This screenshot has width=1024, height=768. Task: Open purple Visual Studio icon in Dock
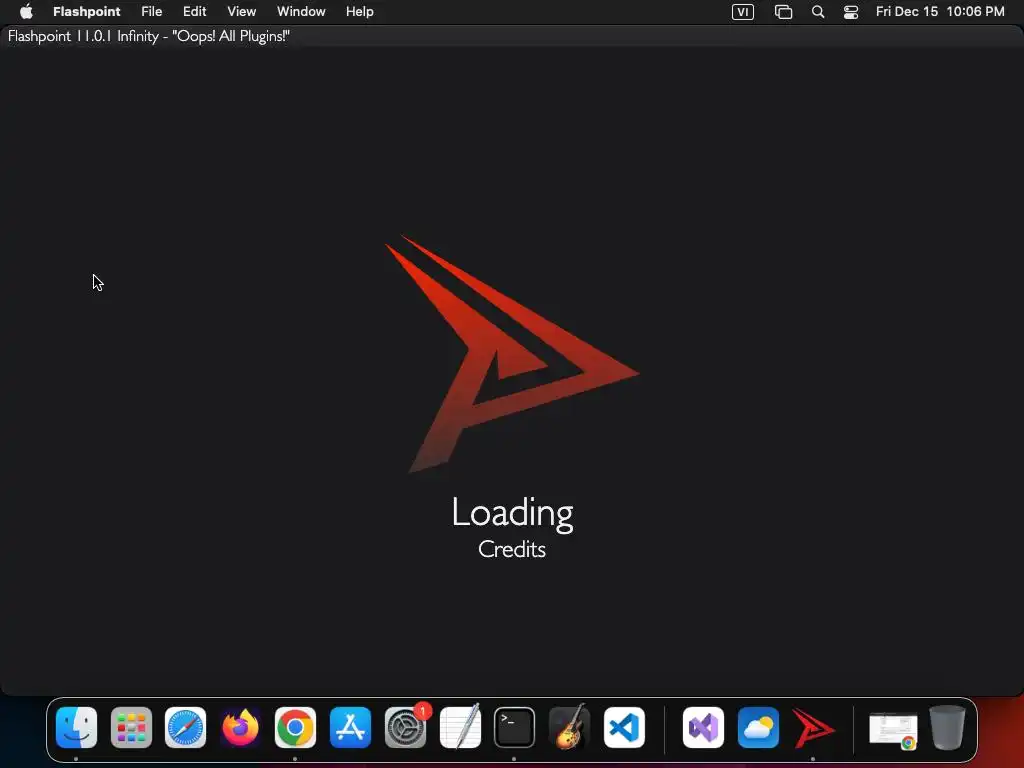pyautogui.click(x=703, y=728)
